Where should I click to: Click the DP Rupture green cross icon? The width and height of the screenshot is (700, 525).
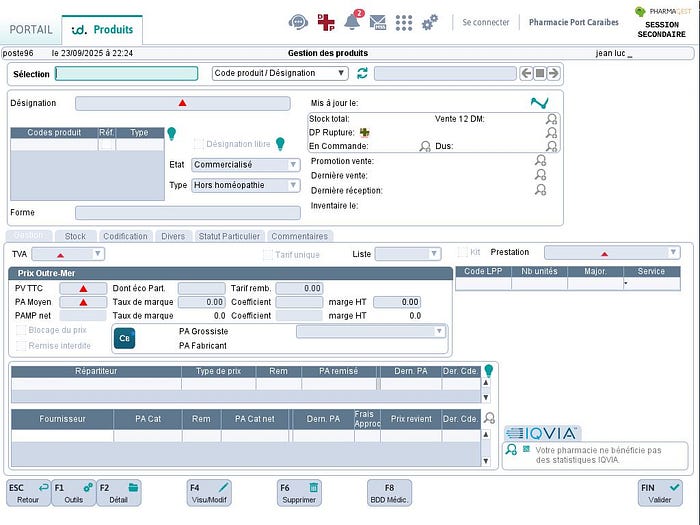[x=365, y=133]
